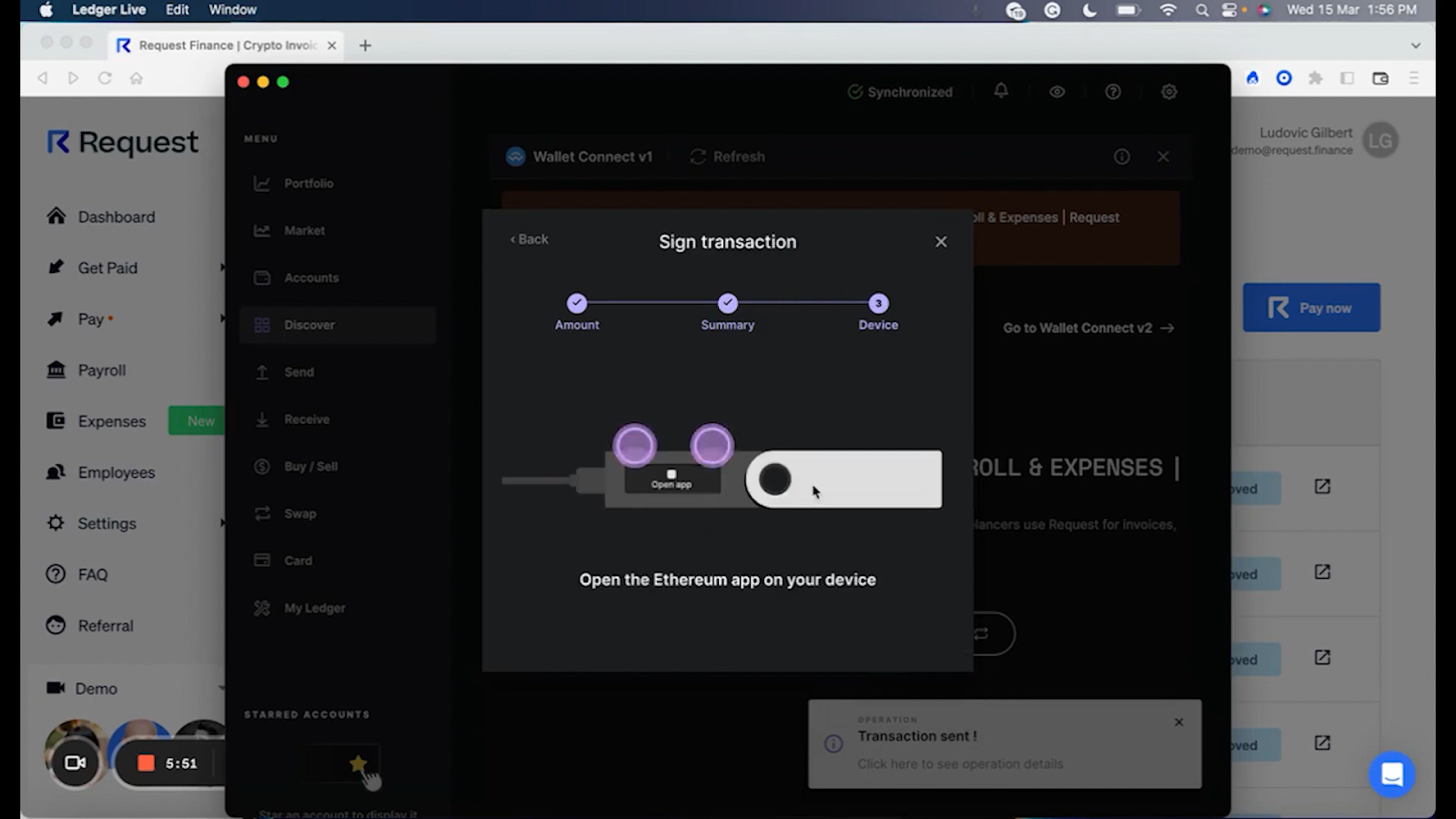Click the recording camera icon

pyautogui.click(x=75, y=763)
